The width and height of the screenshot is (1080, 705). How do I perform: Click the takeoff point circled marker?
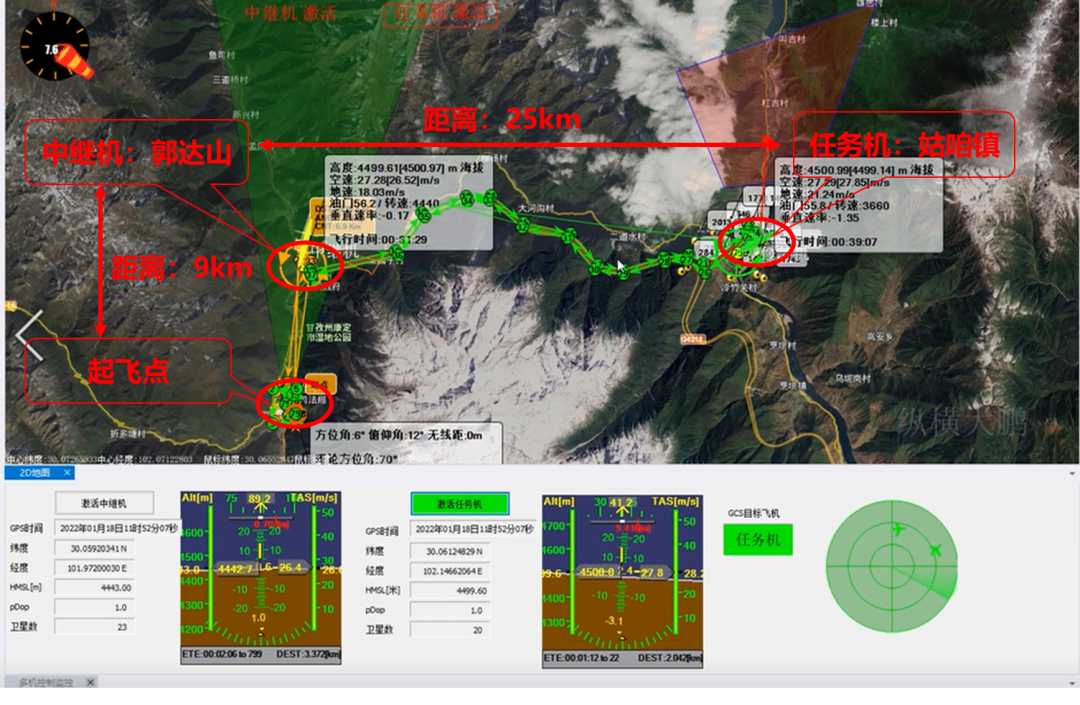click(283, 404)
